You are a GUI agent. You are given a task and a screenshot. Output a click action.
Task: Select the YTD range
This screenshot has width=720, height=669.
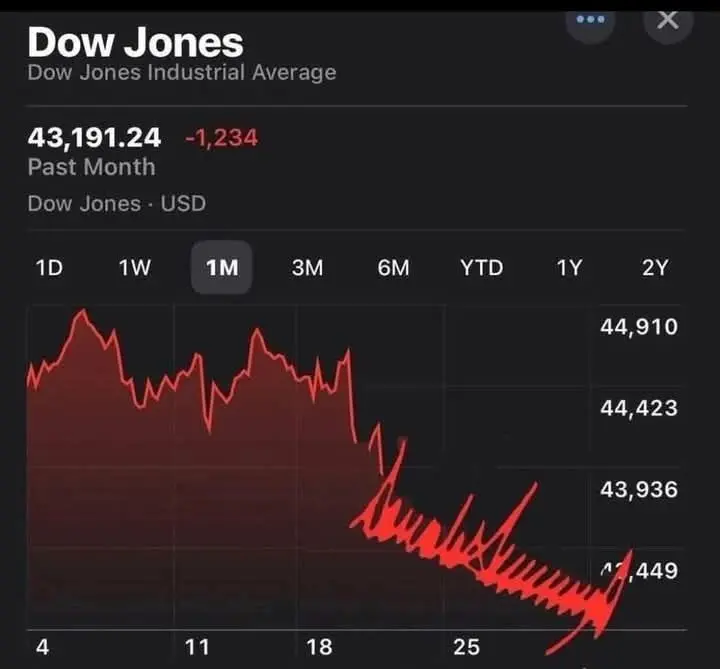[x=481, y=268]
